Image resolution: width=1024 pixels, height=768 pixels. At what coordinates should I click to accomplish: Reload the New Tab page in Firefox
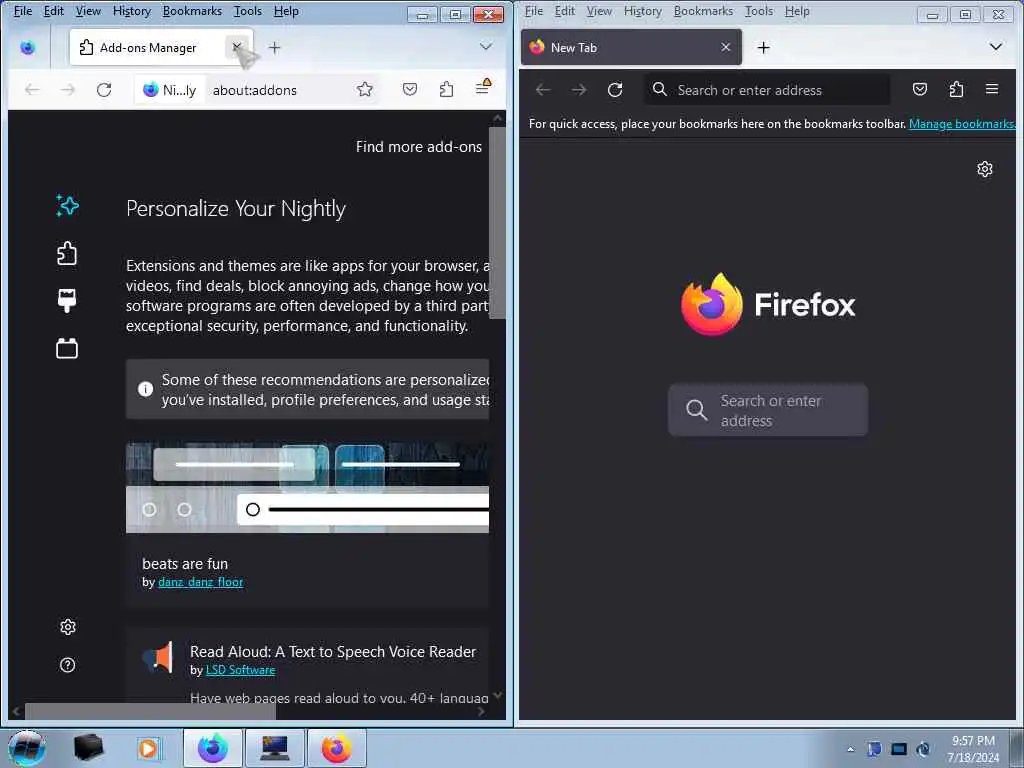tap(615, 89)
